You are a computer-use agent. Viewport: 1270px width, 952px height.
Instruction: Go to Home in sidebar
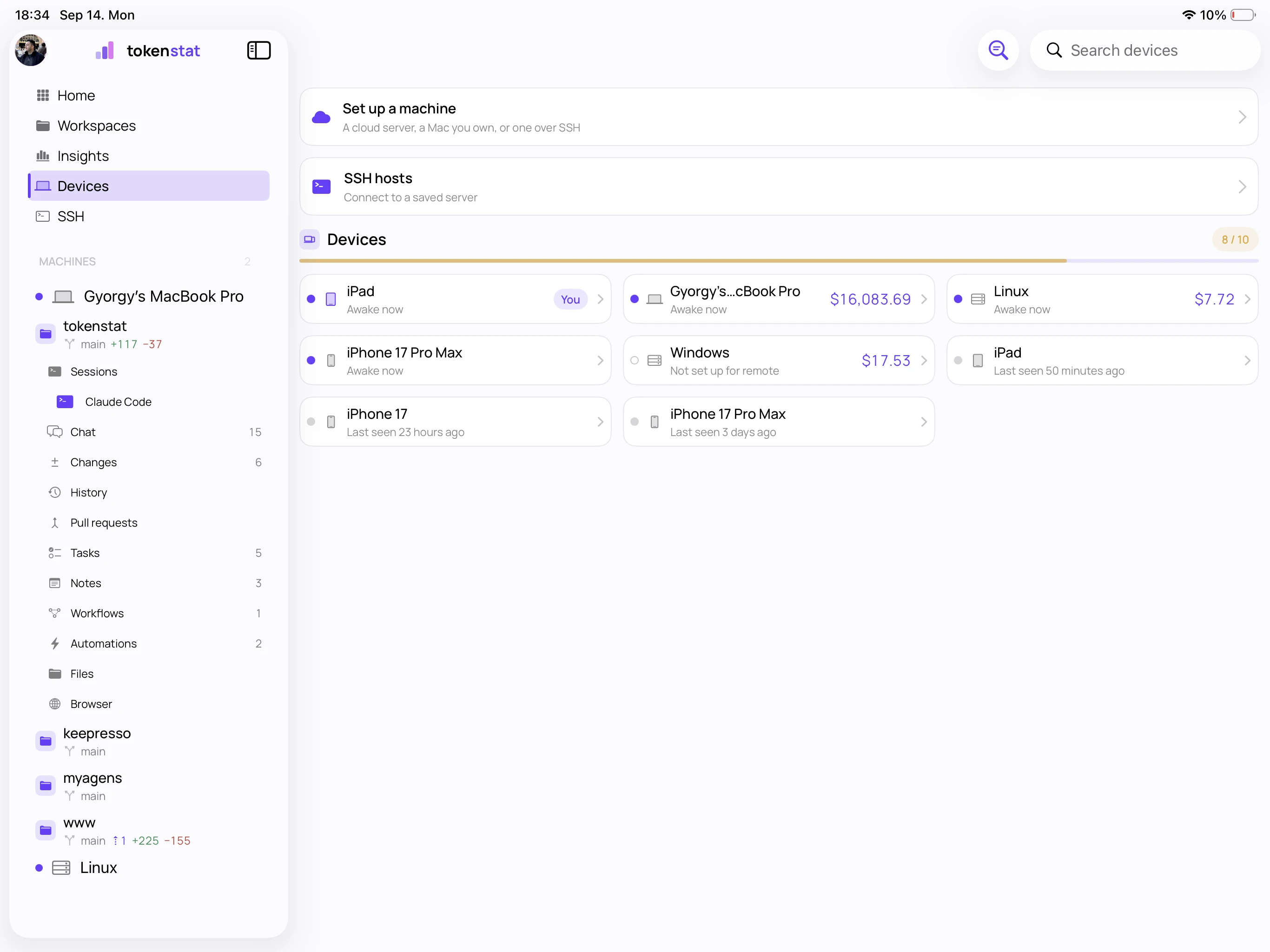coord(149,95)
